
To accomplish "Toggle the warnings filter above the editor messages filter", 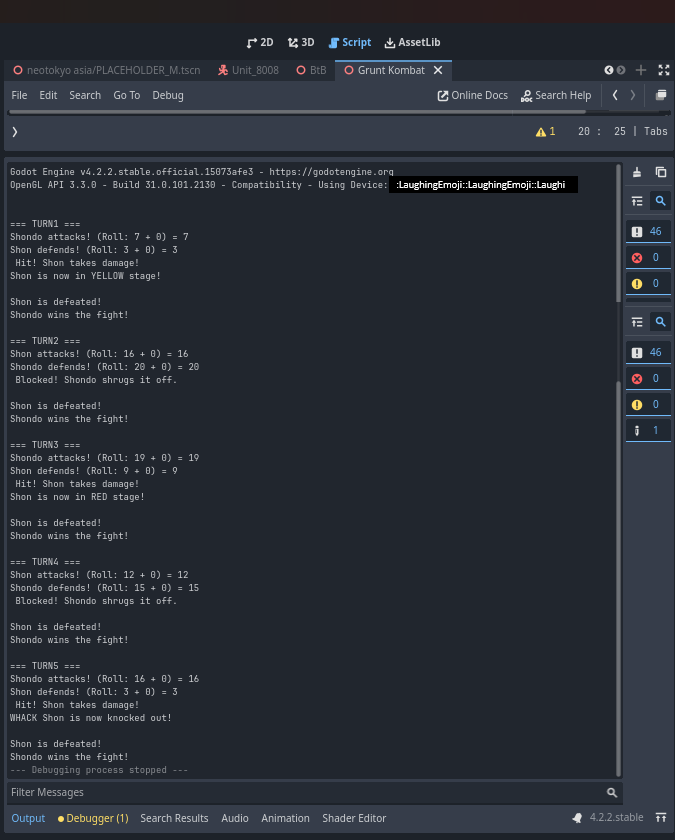I will point(648,404).
